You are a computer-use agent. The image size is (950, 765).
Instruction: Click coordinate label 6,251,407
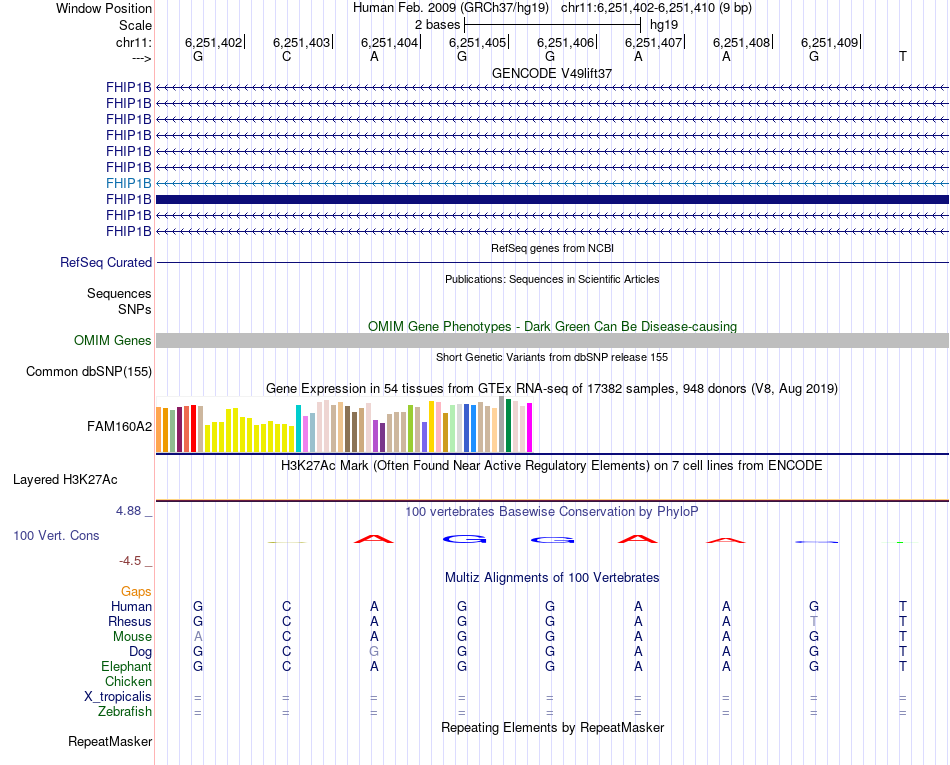(653, 42)
